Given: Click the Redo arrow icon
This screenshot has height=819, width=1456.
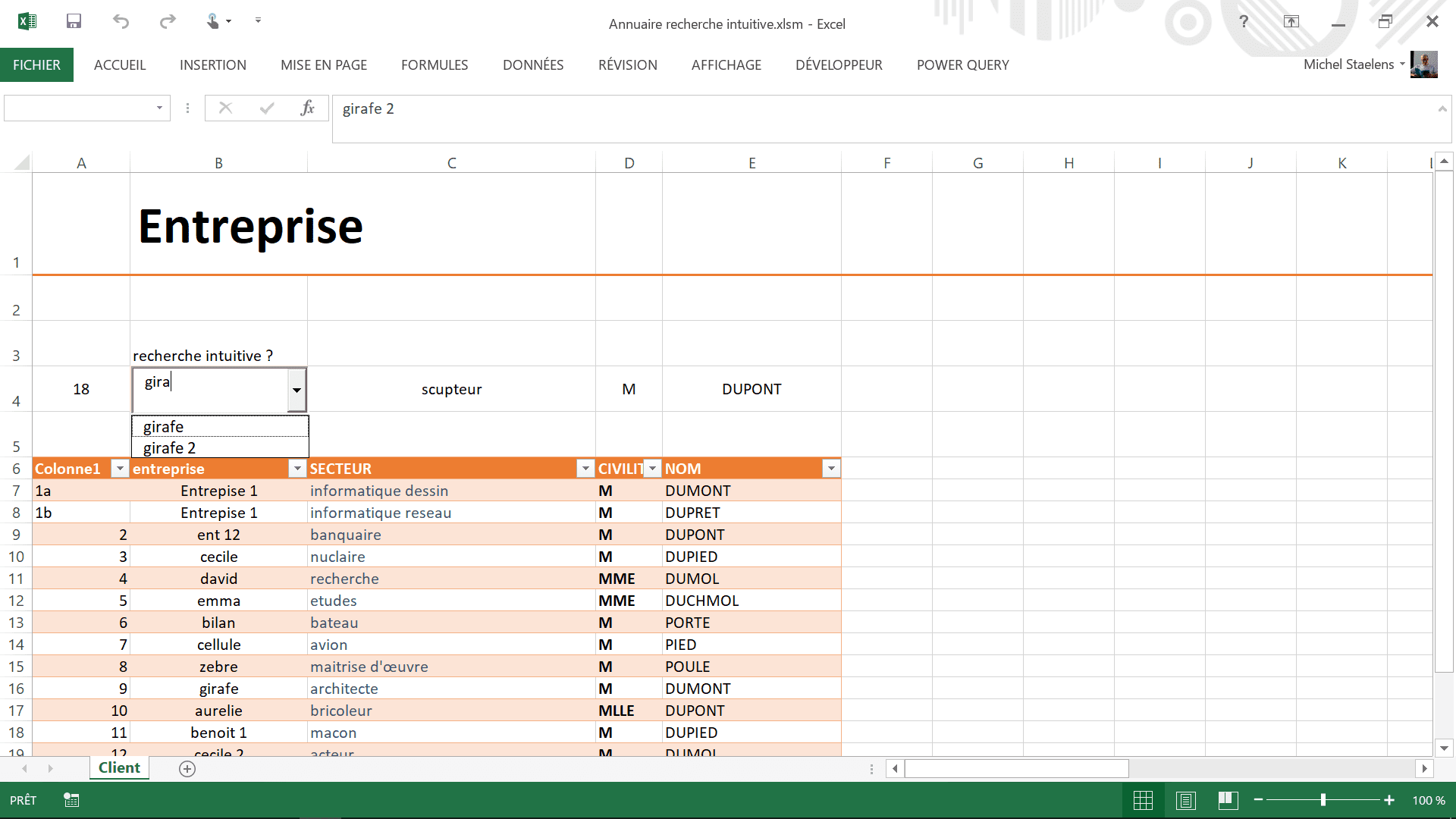Looking at the screenshot, I should click(168, 21).
